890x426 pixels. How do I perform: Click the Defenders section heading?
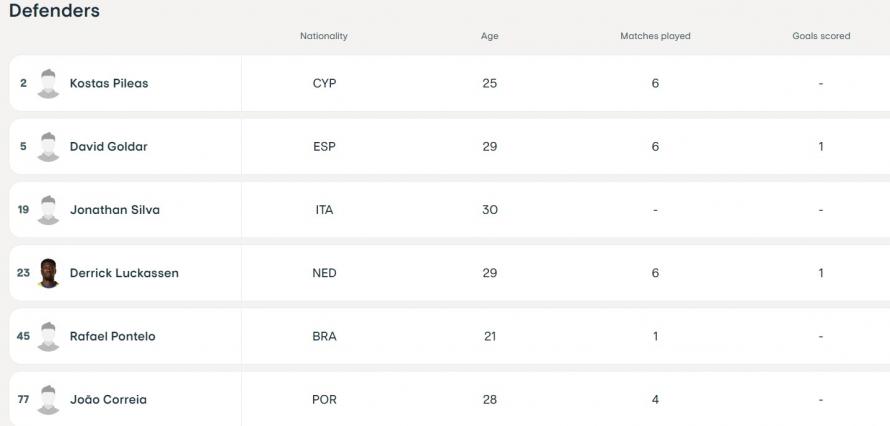click(54, 11)
